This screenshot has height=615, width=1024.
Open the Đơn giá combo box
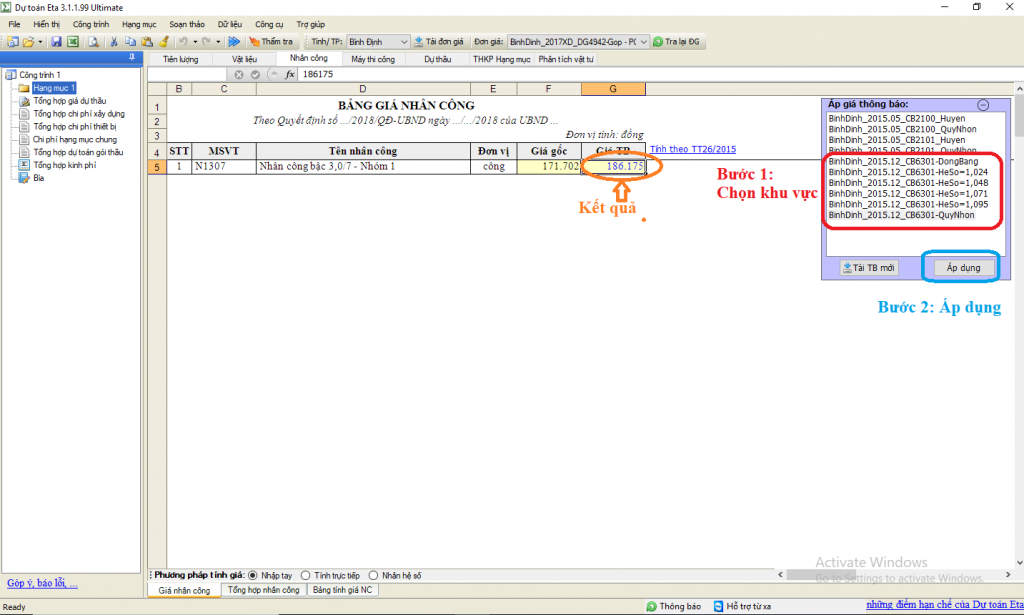tap(643, 42)
